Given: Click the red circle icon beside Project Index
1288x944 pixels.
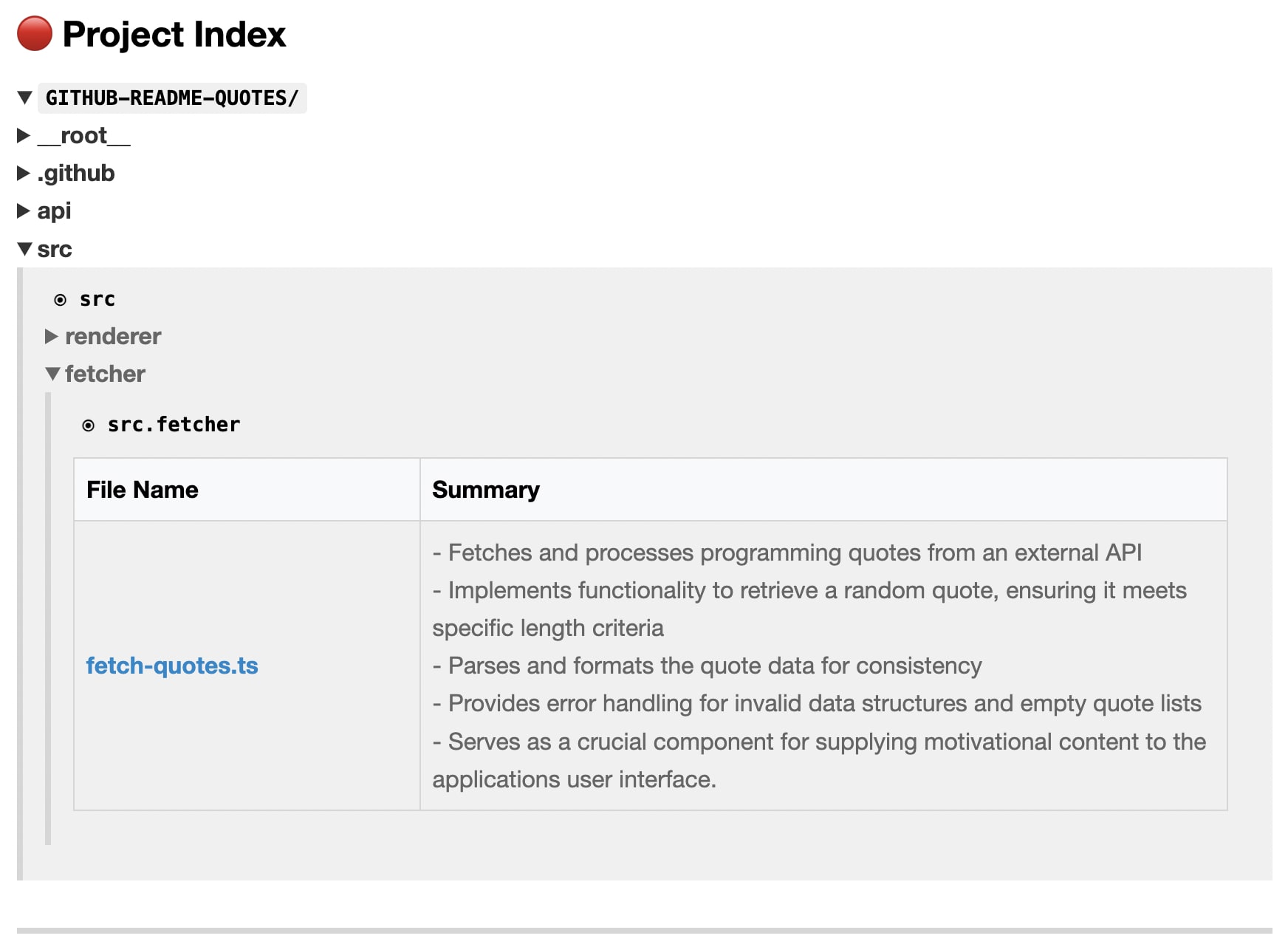Looking at the screenshot, I should tap(35, 34).
